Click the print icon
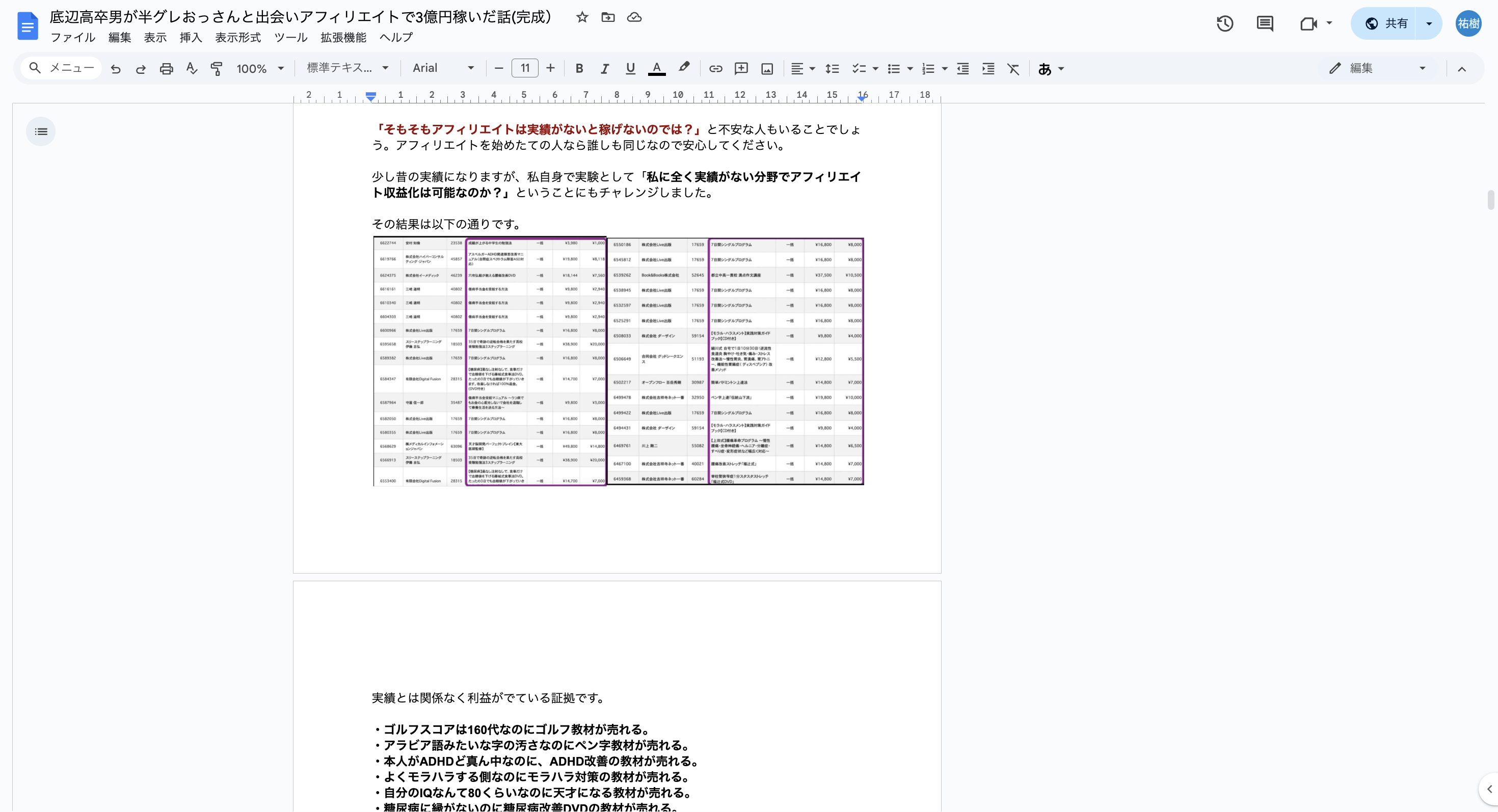The image size is (1498, 812). (166, 69)
